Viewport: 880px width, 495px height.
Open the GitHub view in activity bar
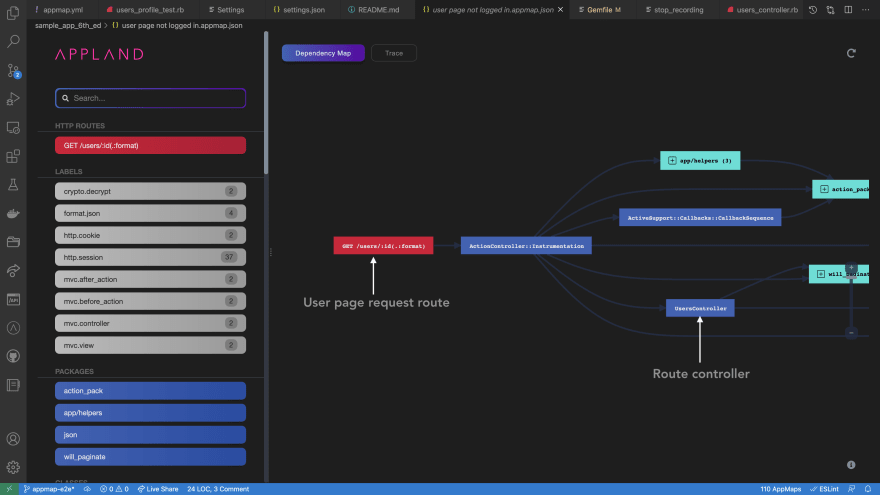(13, 356)
